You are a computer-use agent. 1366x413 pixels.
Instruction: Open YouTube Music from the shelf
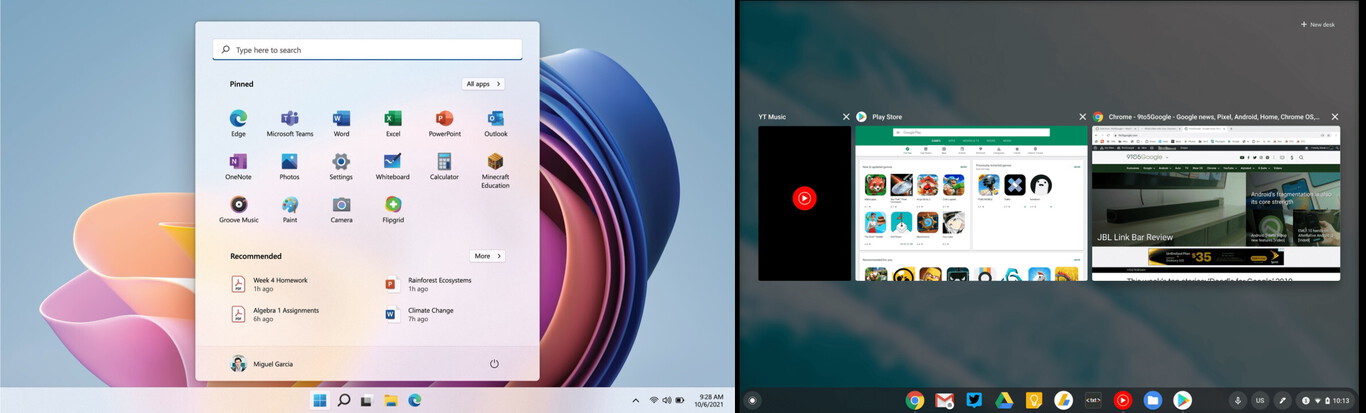click(x=1123, y=400)
